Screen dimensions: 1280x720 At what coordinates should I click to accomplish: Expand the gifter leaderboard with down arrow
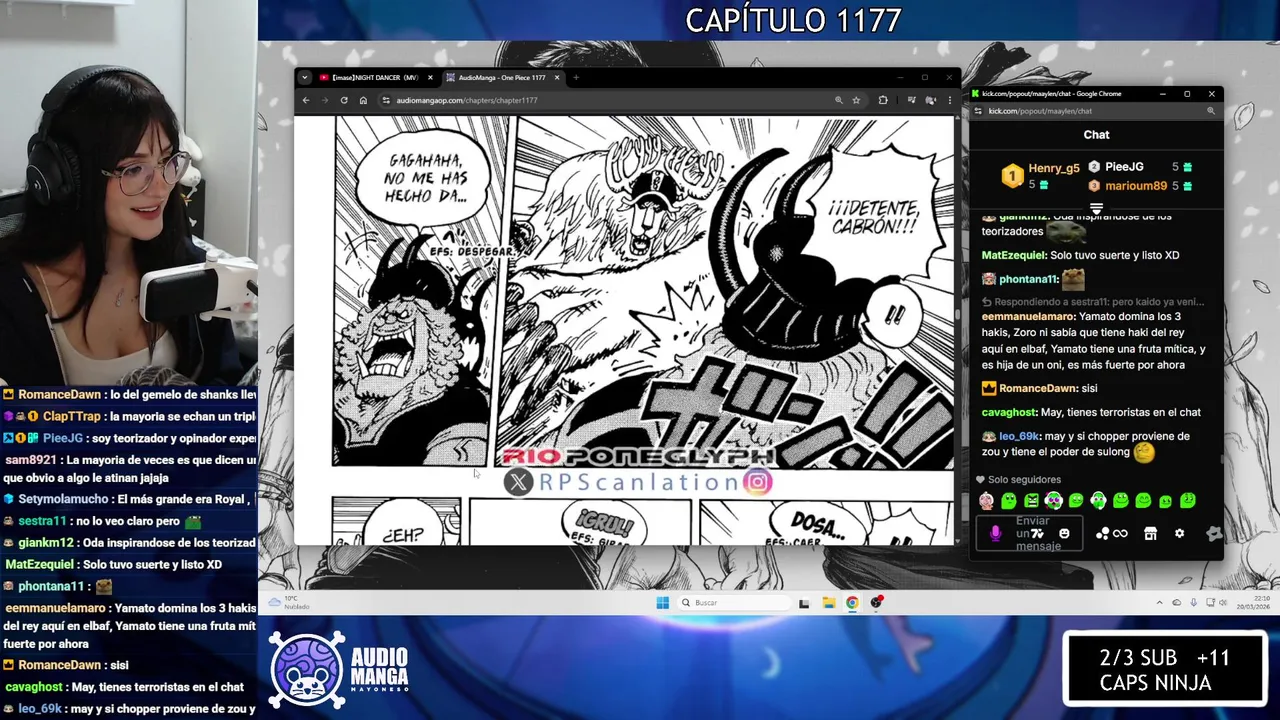tap(1096, 209)
